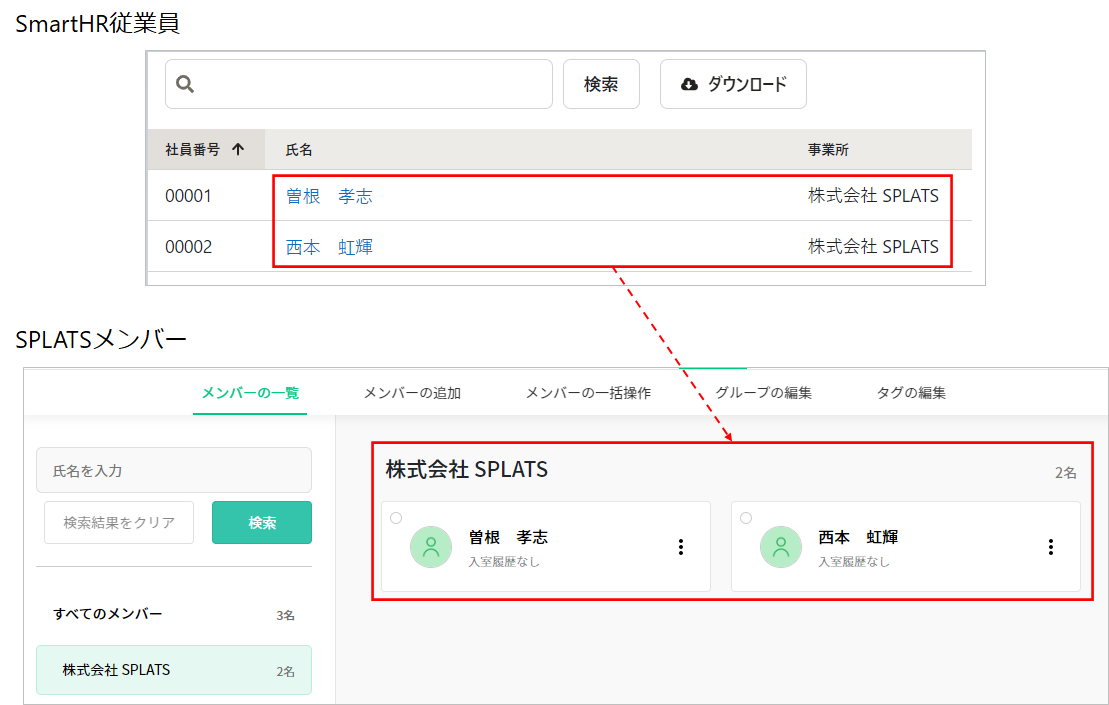Click 西本 虹輝's green avatar icon

(781, 547)
